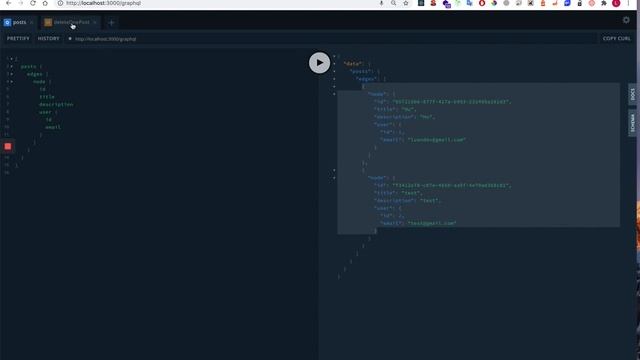The image size is (640, 360).
Task: Click COPY CURL button
Action: (616, 38)
